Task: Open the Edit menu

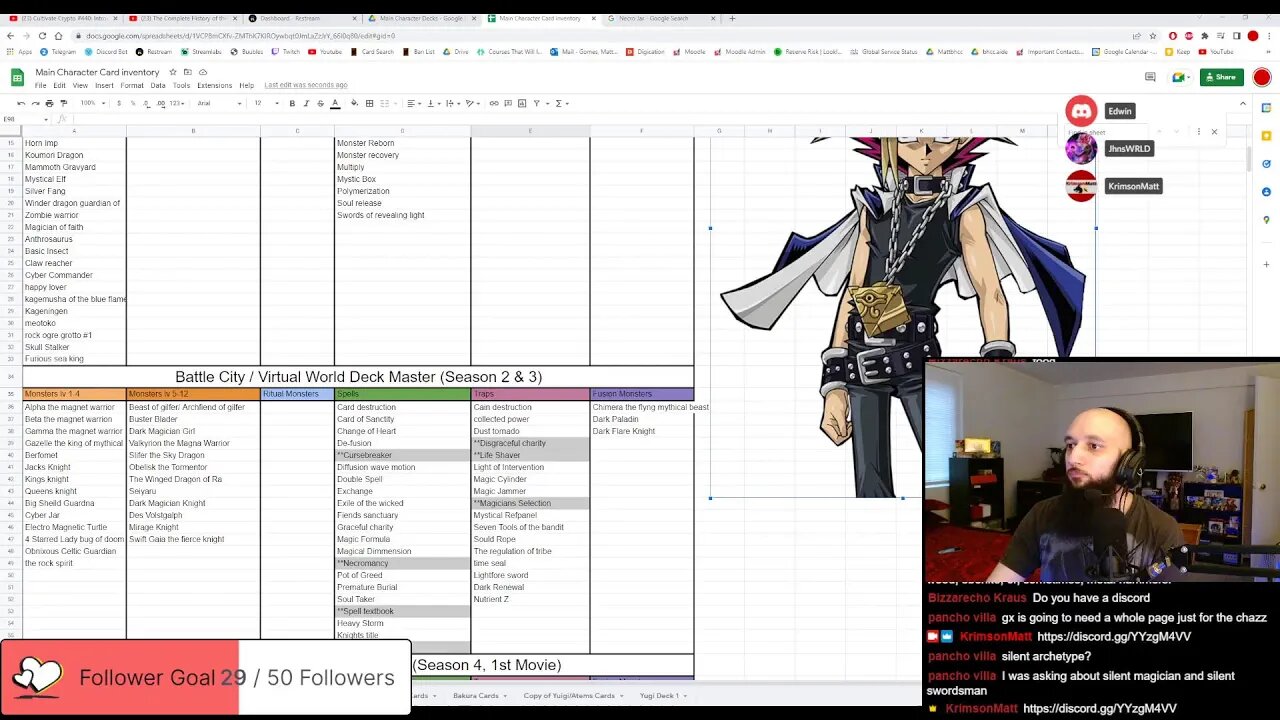Action: 59,85
